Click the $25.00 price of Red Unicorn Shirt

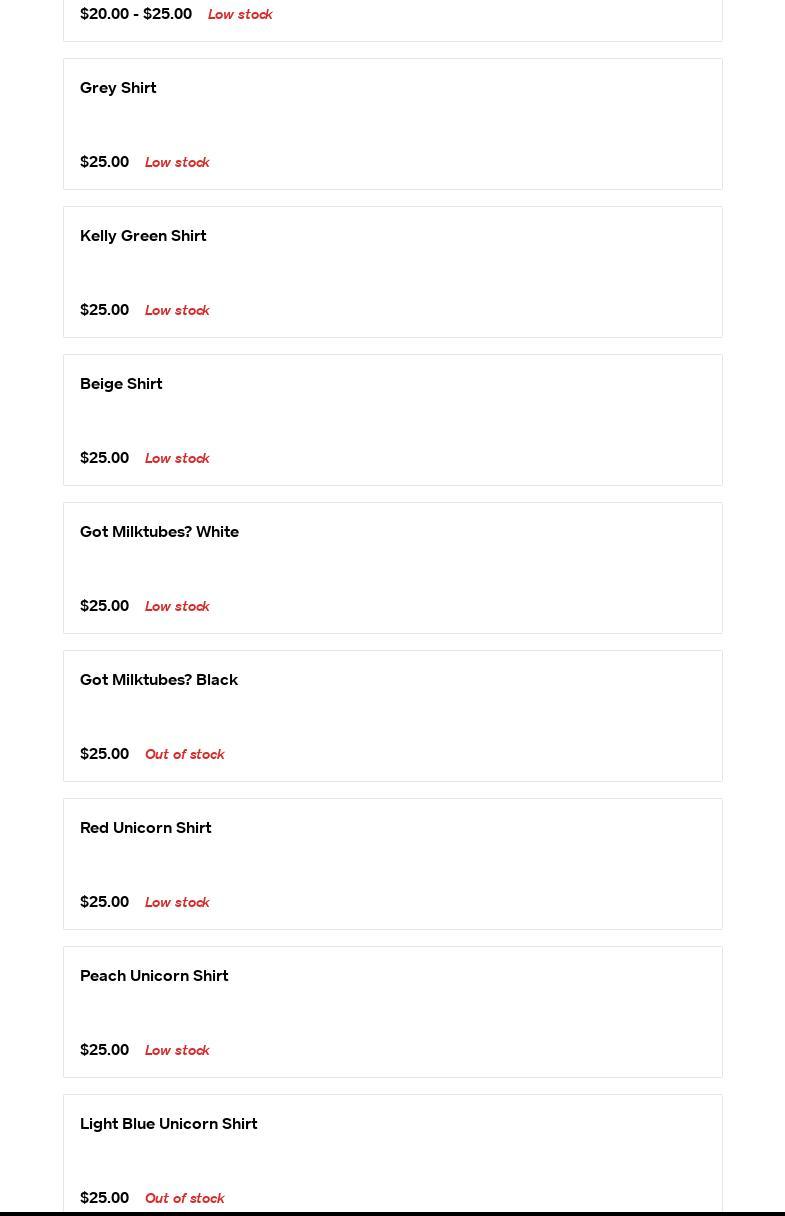click(104, 902)
